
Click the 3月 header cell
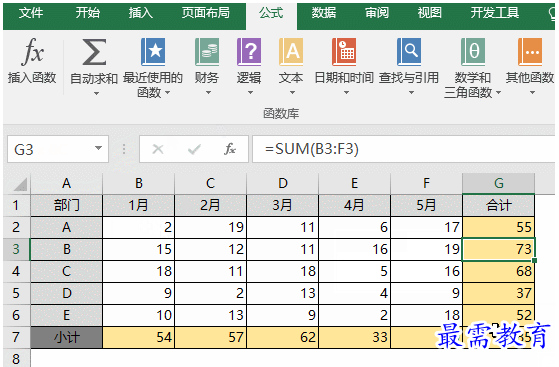point(283,206)
